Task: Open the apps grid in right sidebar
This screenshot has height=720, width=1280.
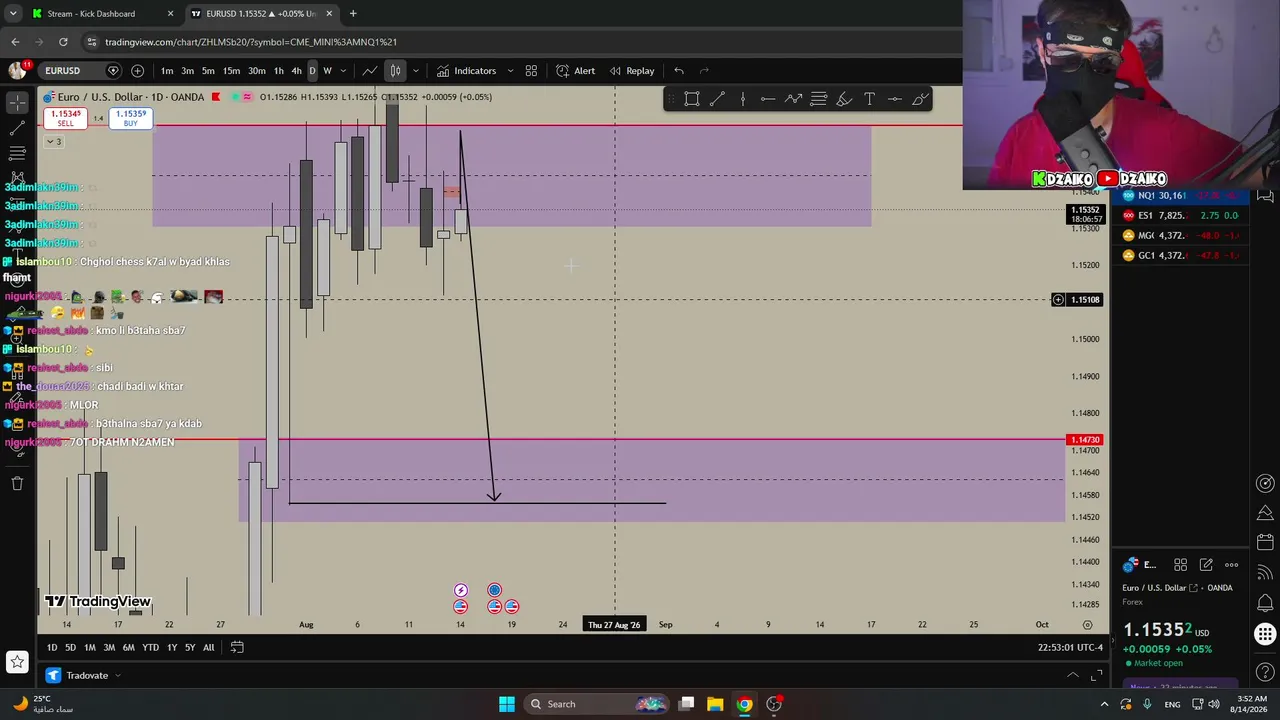Action: coord(1265,634)
